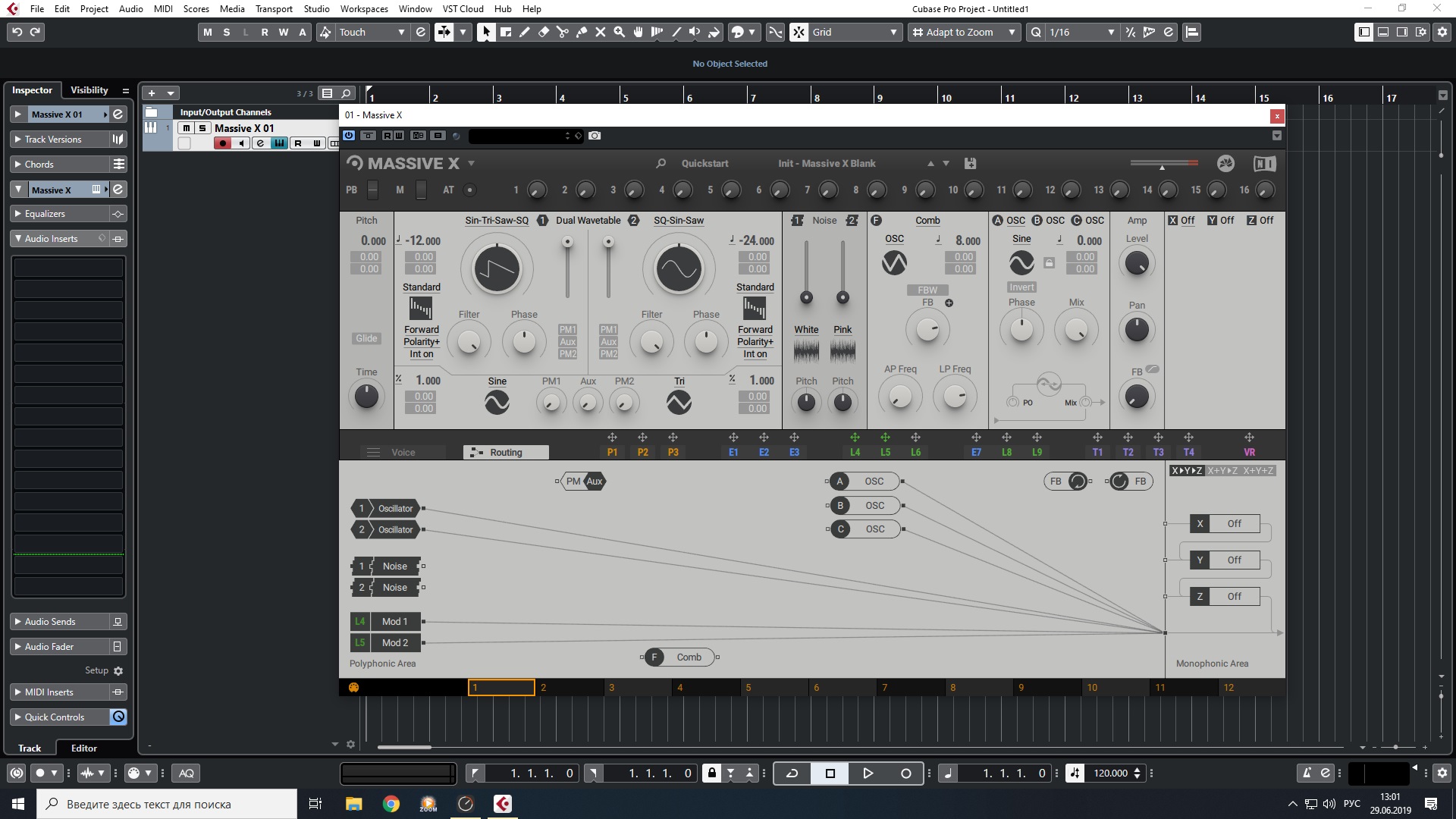Open Chrome from the Windows taskbar

click(x=391, y=804)
